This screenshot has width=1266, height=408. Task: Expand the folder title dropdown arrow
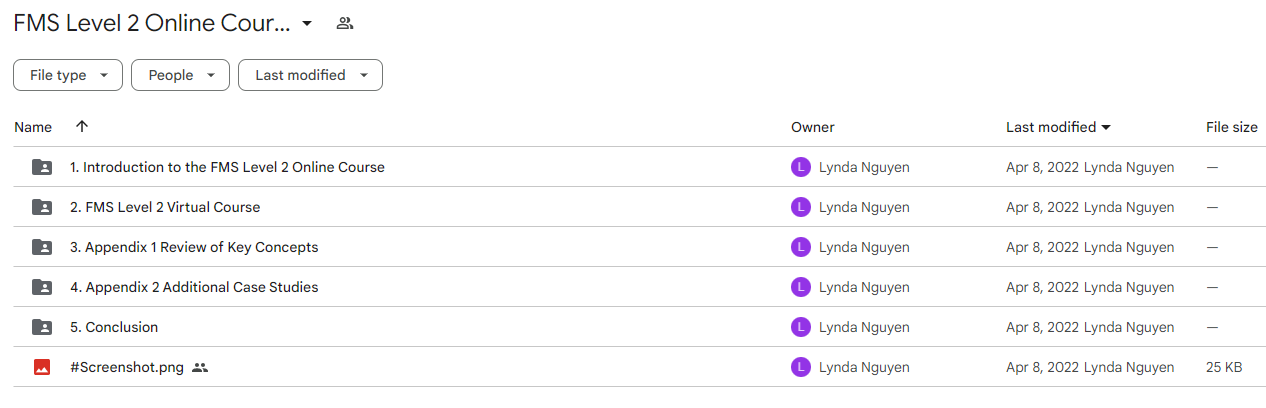307,23
